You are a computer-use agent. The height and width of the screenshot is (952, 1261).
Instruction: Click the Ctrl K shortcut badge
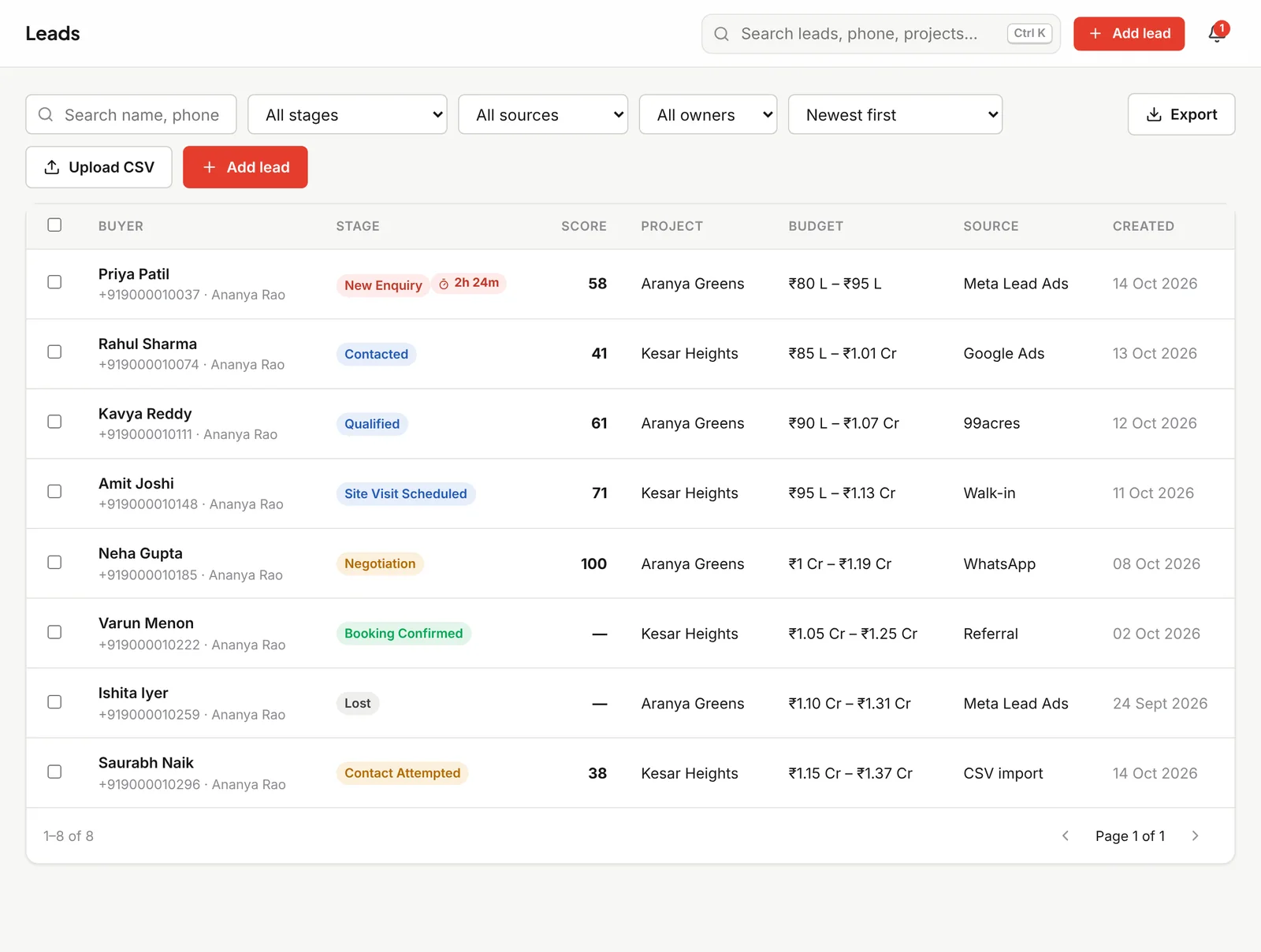coord(1029,33)
